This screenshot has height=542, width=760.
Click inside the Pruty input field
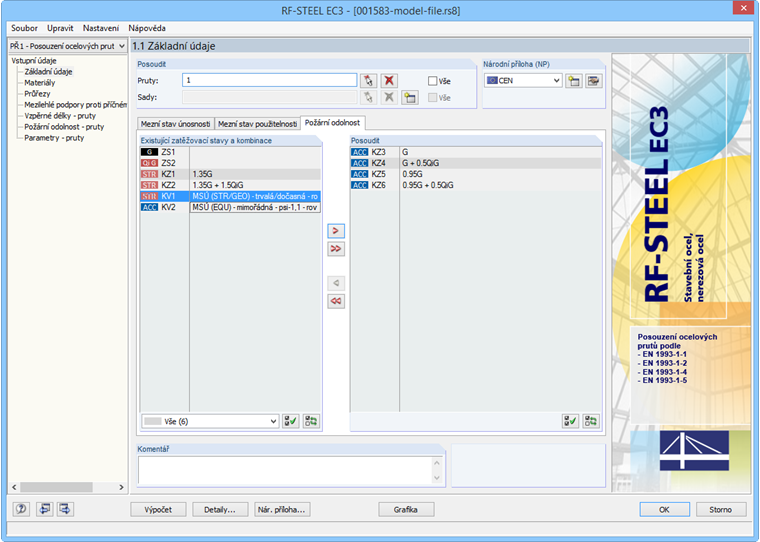click(269, 80)
